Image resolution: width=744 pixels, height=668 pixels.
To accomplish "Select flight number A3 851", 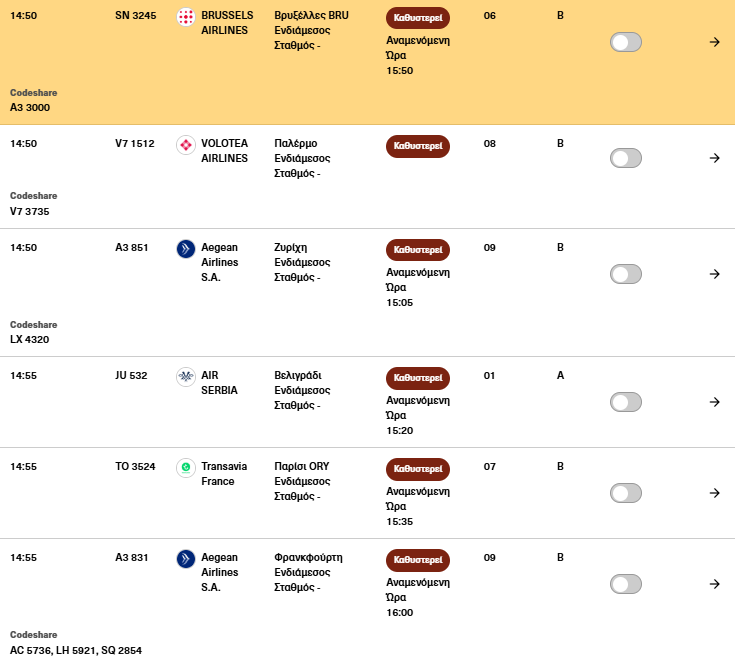I will pyautogui.click(x=131, y=248).
